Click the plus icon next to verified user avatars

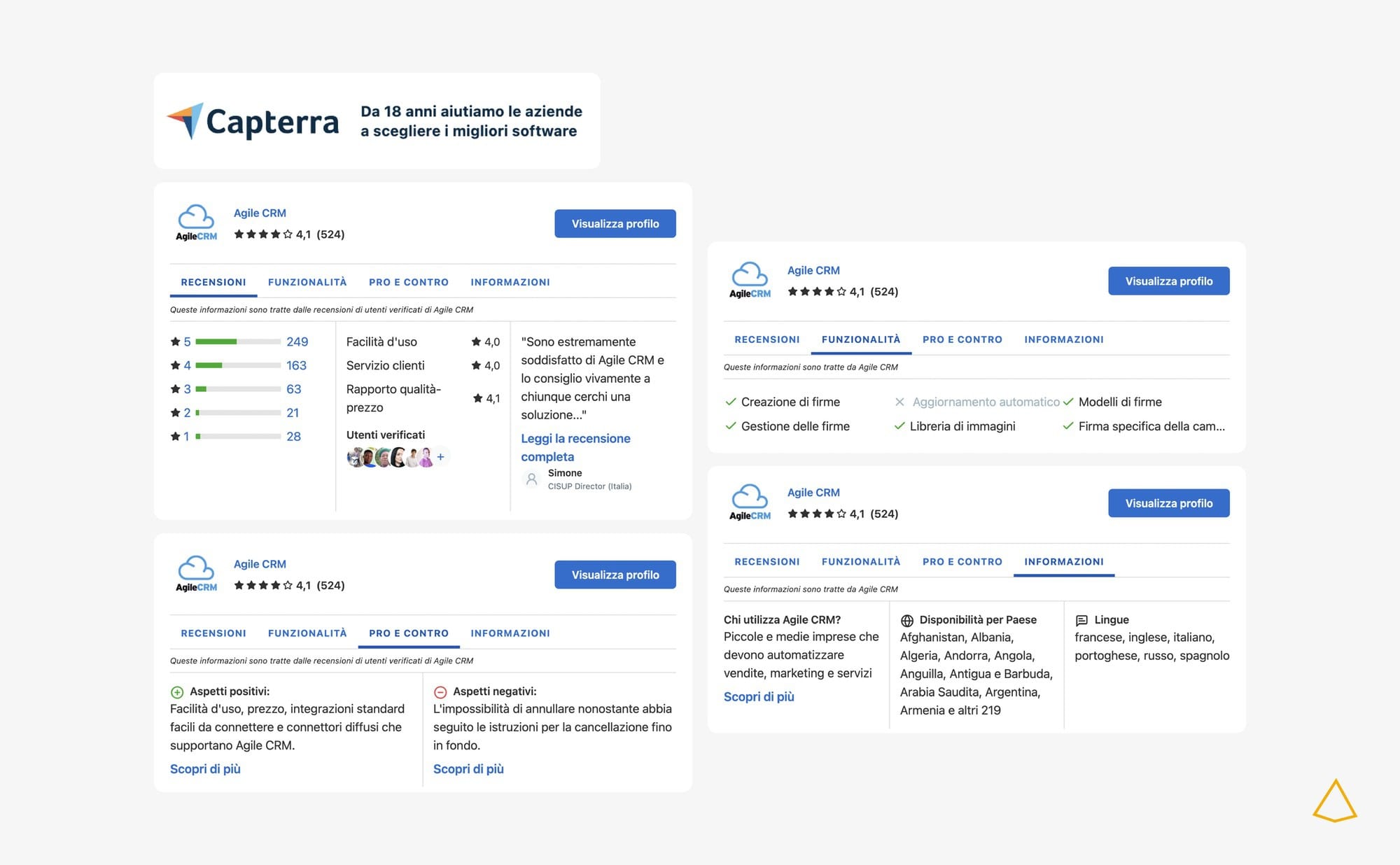(x=440, y=457)
